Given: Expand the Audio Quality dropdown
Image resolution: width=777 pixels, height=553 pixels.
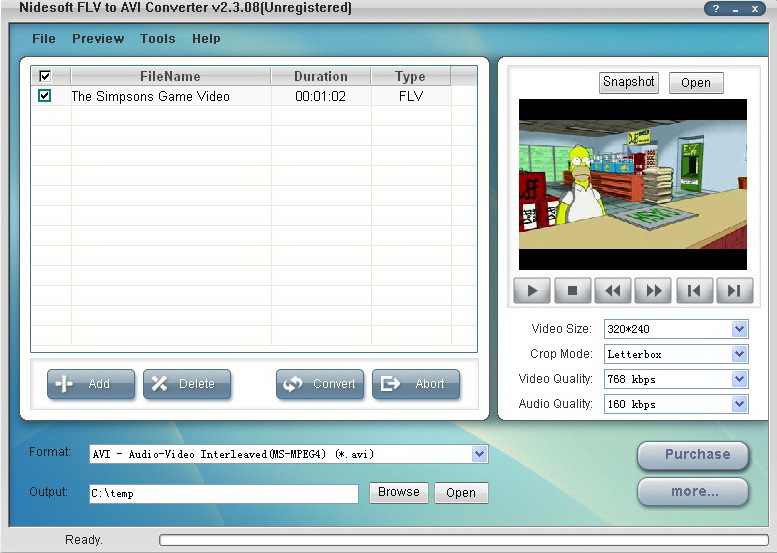Looking at the screenshot, I should [739, 404].
